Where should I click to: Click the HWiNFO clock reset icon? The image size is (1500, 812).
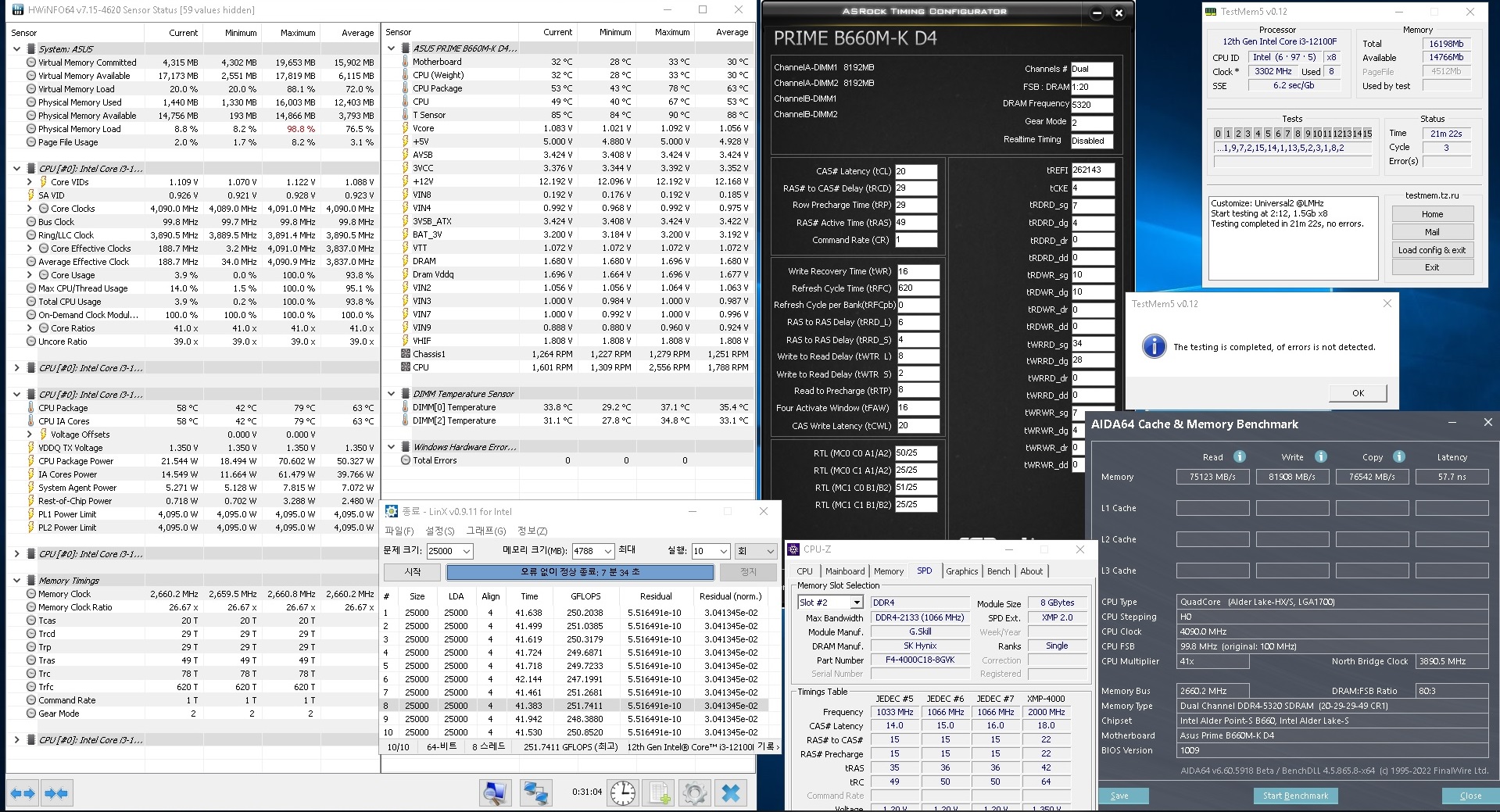623,793
